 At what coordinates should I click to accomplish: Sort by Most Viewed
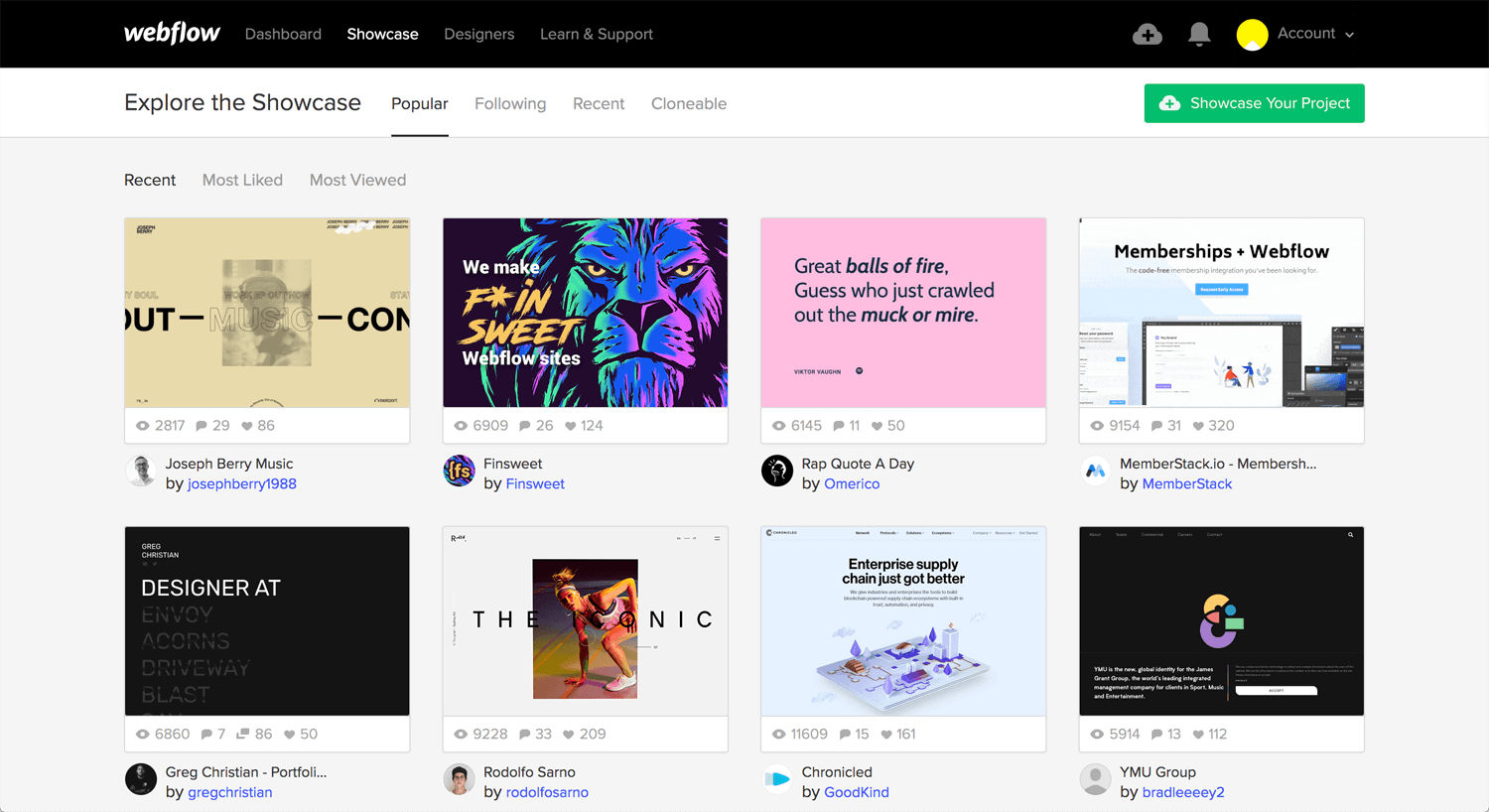(357, 180)
